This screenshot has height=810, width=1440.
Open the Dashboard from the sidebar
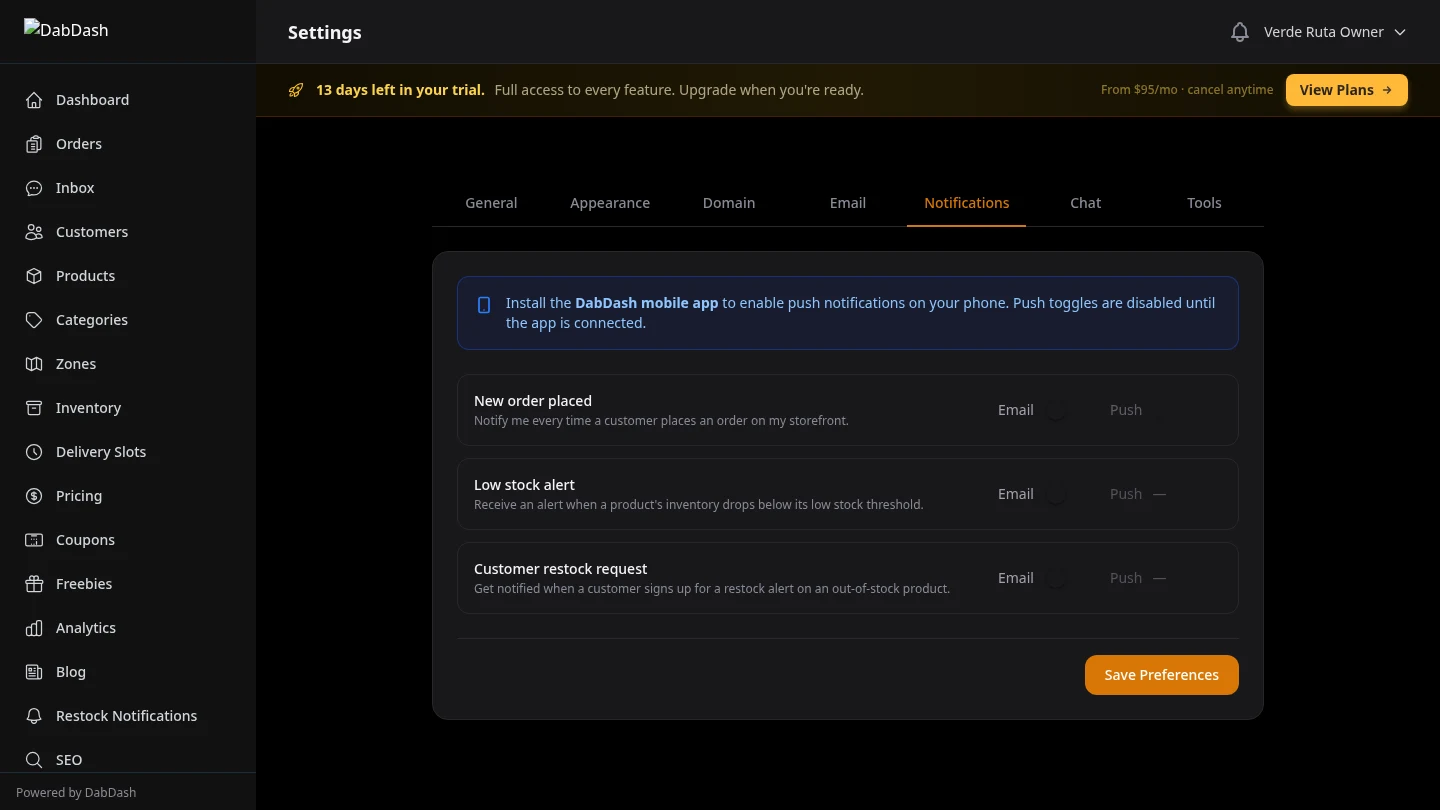(33, 99)
